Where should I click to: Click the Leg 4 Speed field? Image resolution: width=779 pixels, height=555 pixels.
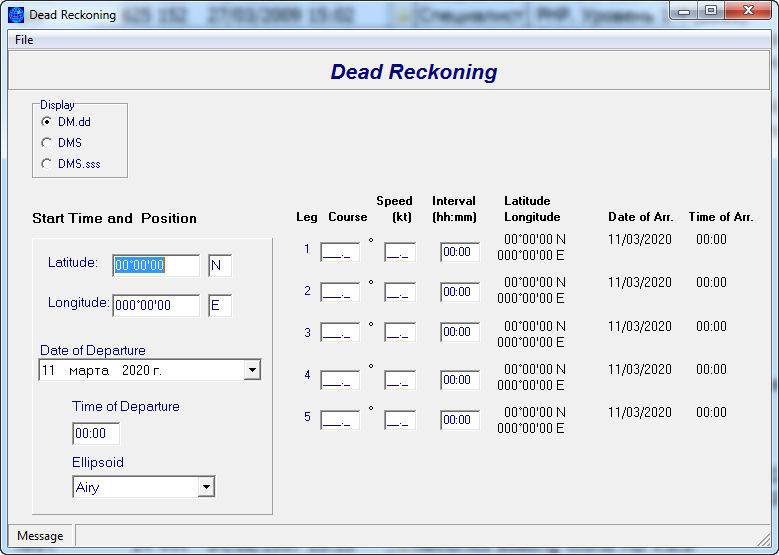click(400, 380)
